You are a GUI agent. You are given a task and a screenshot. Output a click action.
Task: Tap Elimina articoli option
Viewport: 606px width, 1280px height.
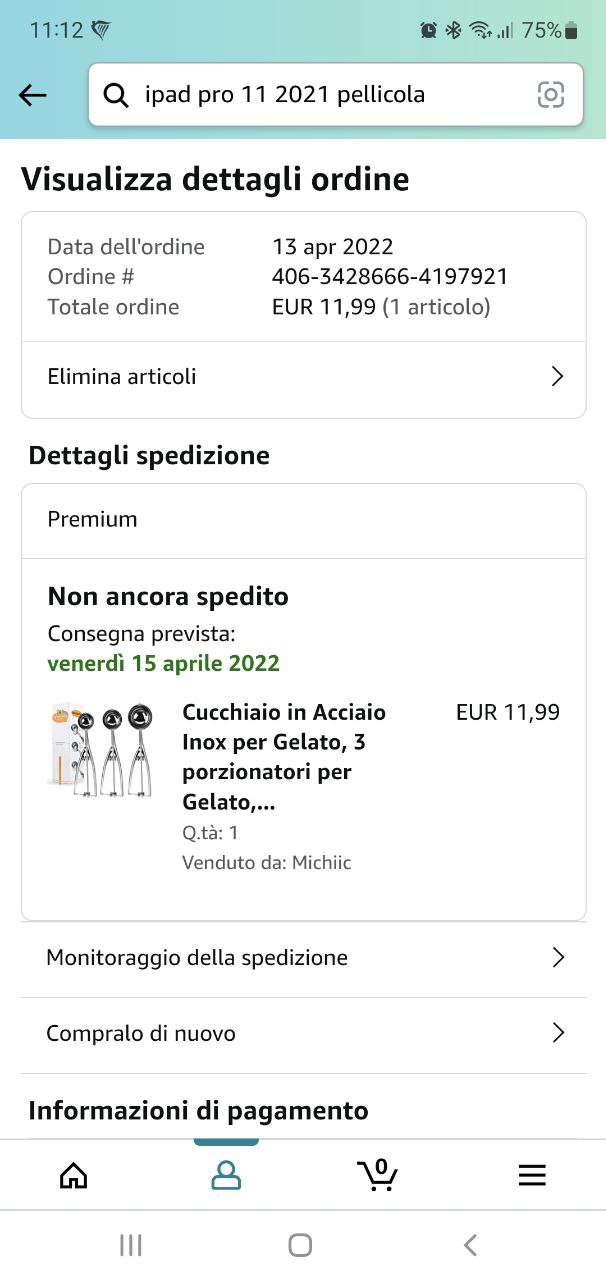pyautogui.click(x=122, y=377)
